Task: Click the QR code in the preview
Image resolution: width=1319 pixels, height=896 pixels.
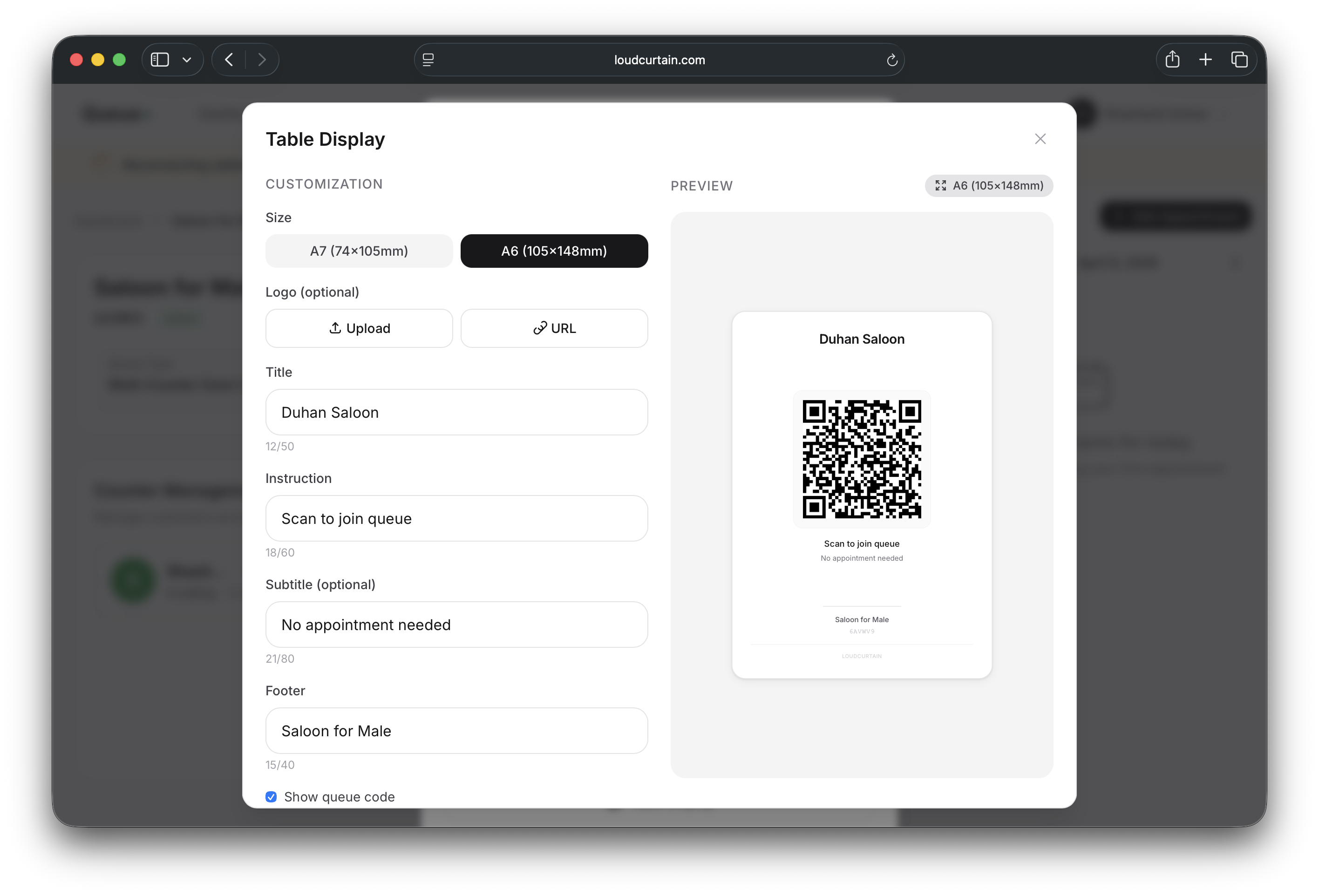Action: (862, 459)
